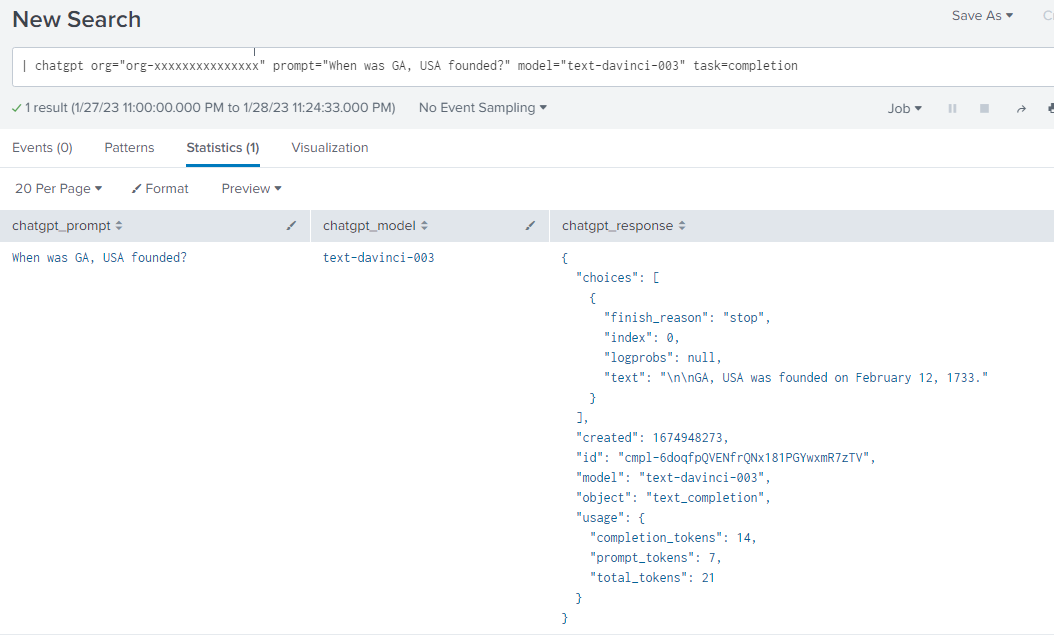1054x635 pixels.
Task: Click the Format pencil icon
Action: pyautogui.click(x=134, y=188)
